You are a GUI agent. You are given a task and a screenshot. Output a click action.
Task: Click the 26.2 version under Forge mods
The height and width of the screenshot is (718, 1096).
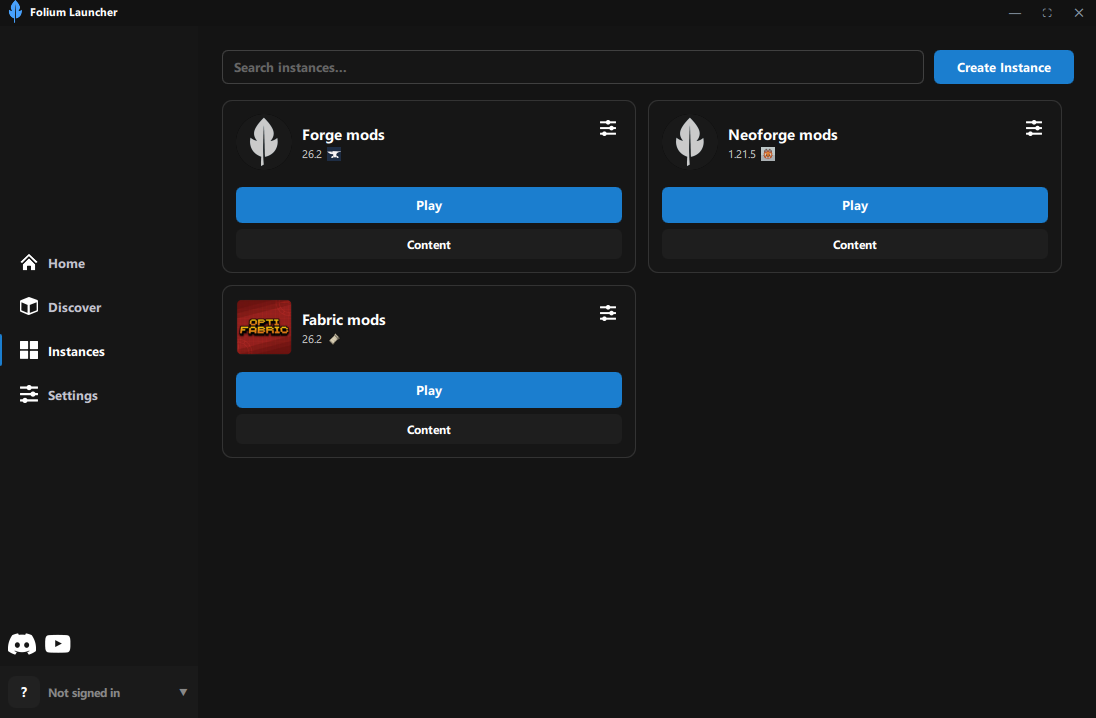pos(312,155)
